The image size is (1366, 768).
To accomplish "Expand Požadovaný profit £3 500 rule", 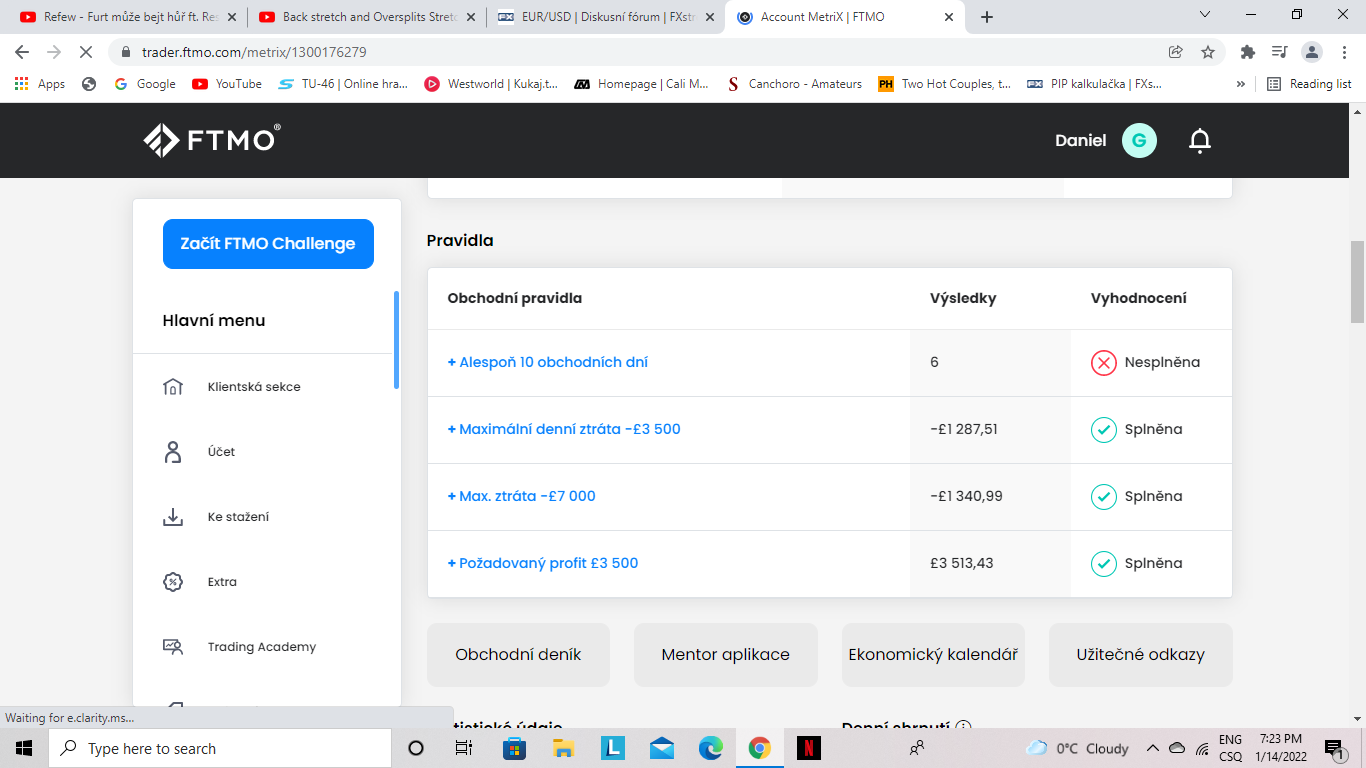I will click(x=543, y=563).
